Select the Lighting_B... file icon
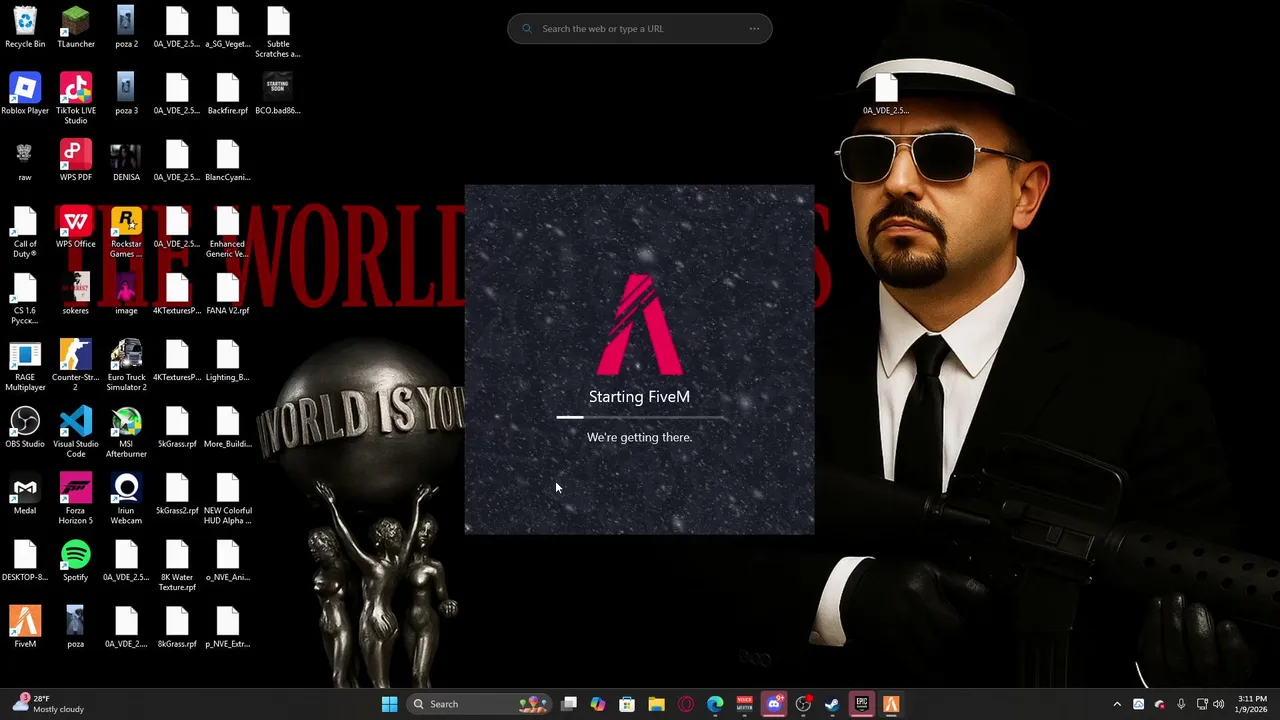This screenshot has height=720, width=1280. tap(228, 361)
